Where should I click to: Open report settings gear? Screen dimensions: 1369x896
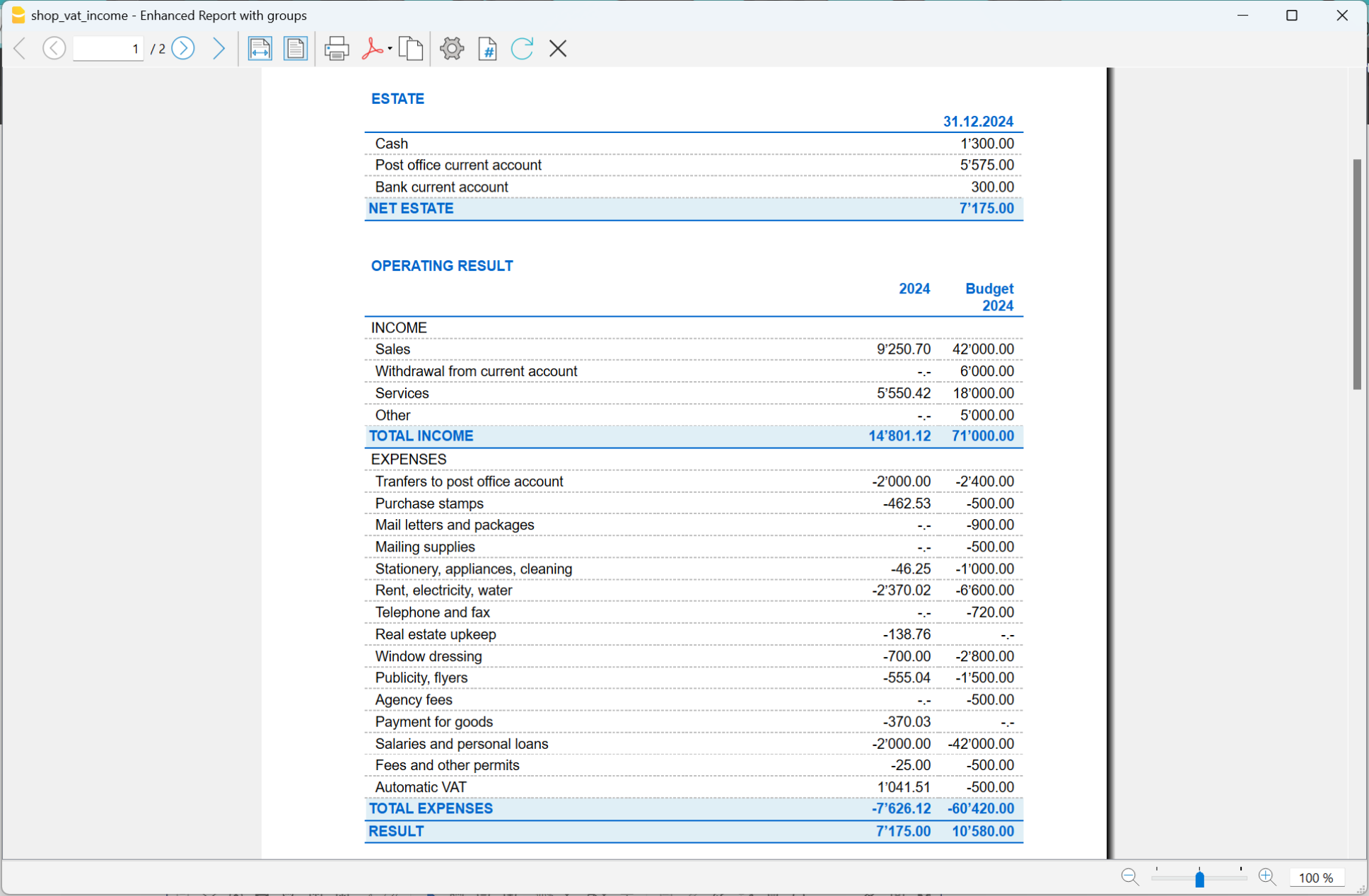tap(452, 49)
